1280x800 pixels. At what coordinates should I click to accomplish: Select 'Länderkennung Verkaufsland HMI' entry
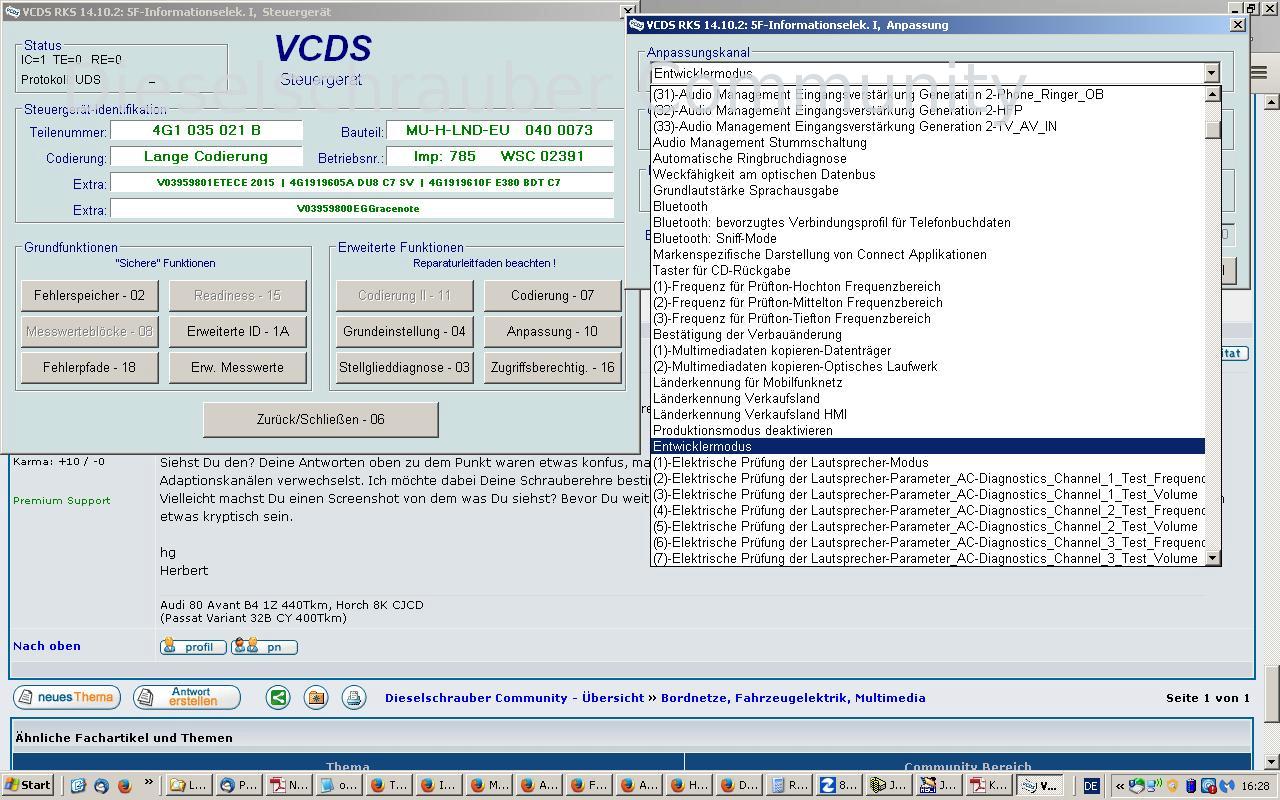point(928,414)
